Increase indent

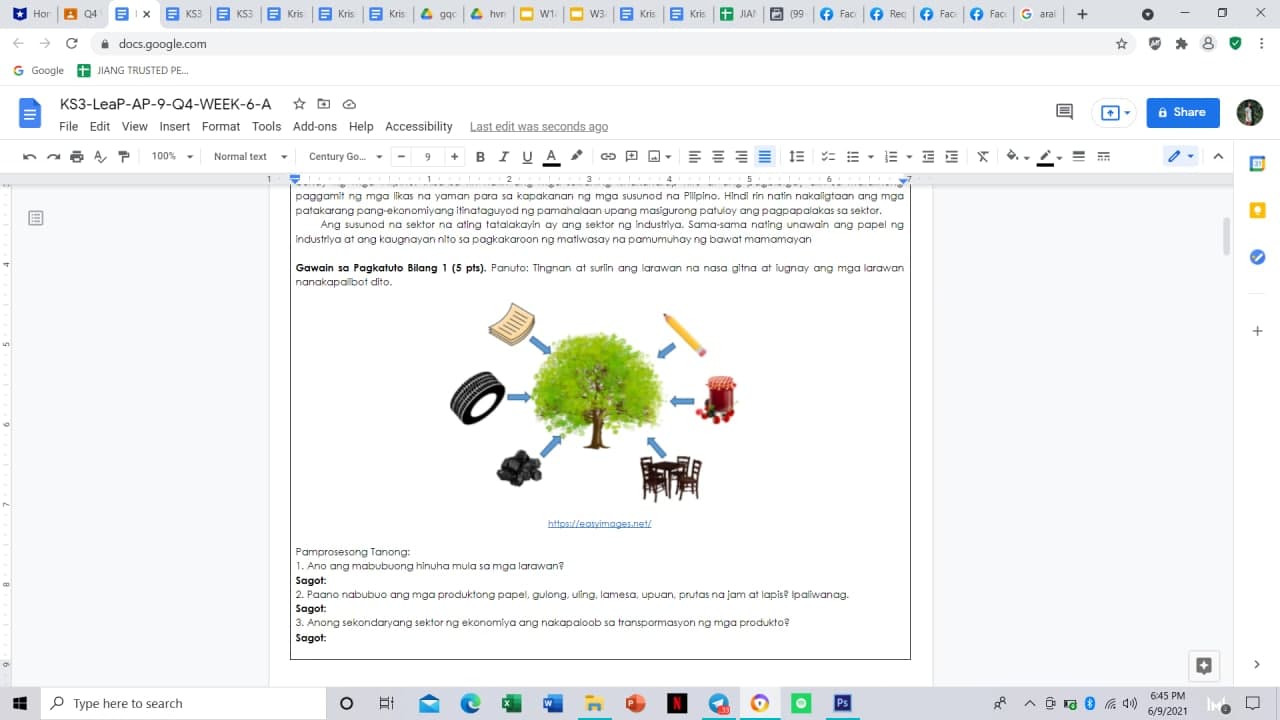point(952,156)
